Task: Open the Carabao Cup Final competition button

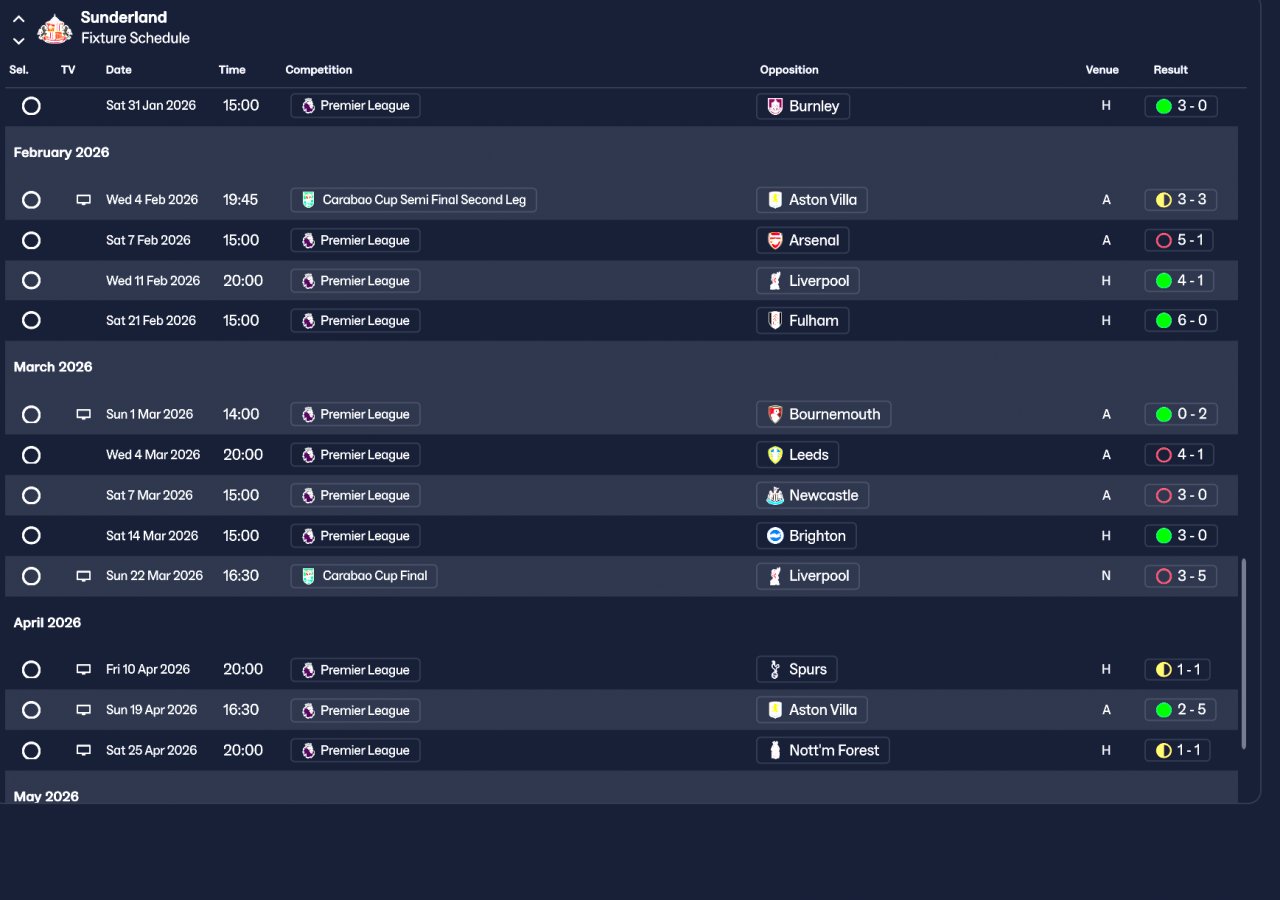Action: coord(364,576)
